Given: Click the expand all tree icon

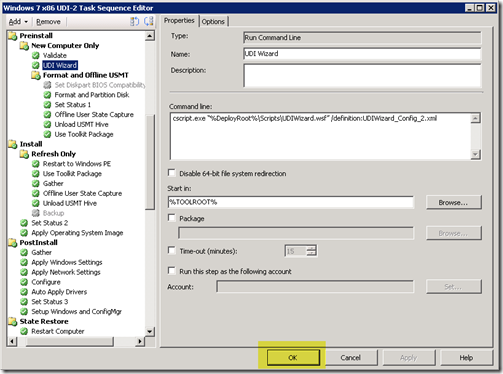Looking at the screenshot, I should tap(134, 21).
